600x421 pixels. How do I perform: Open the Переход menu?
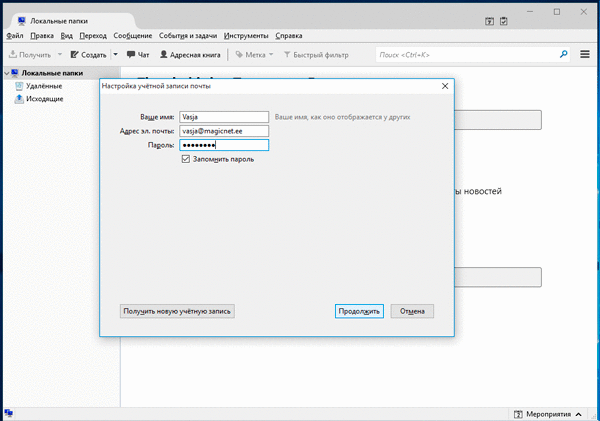coord(93,36)
